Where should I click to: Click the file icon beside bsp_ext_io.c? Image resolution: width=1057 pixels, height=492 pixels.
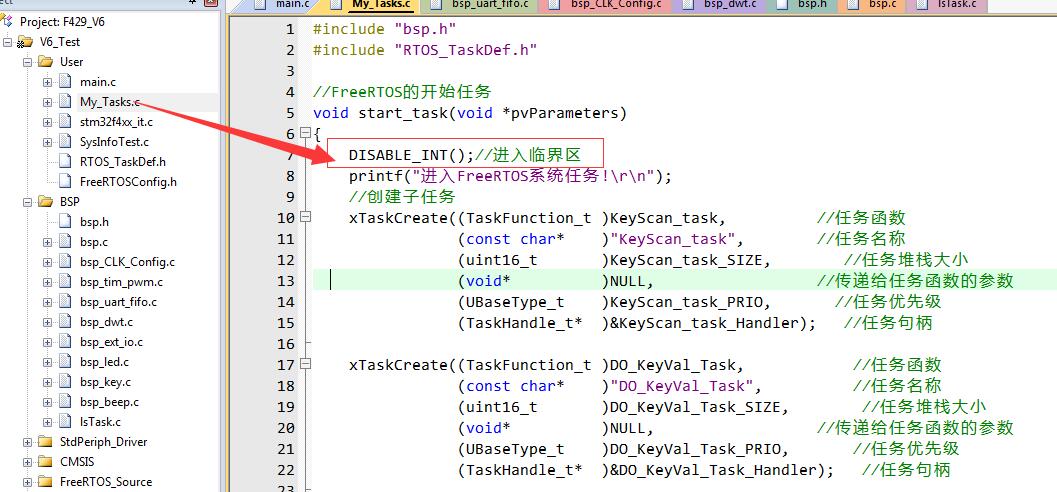pos(65,342)
